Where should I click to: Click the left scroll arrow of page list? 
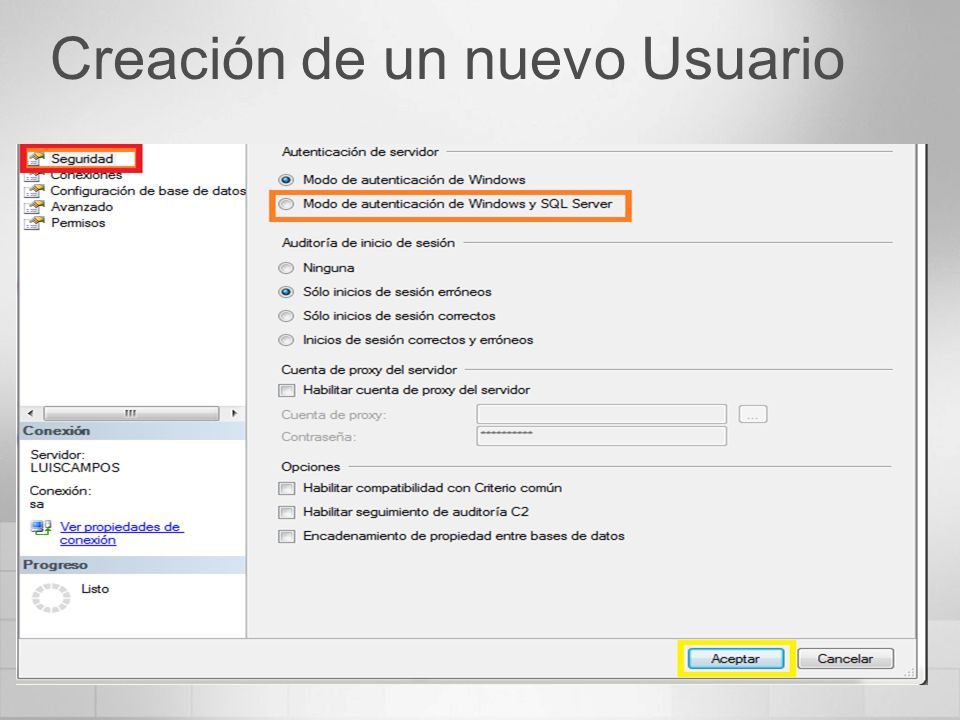(x=31, y=413)
